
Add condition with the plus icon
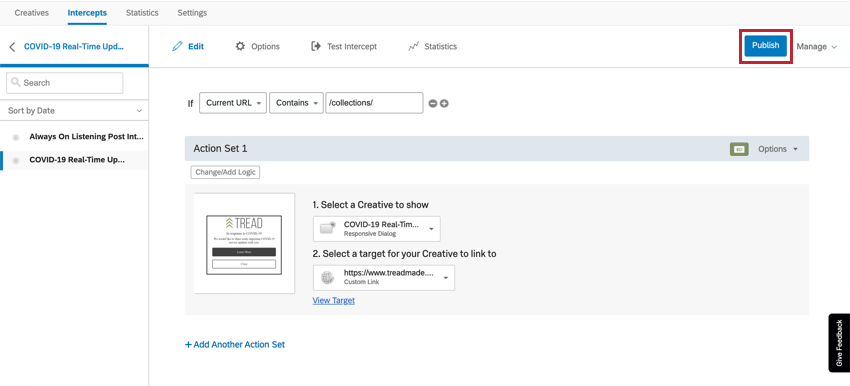coord(444,104)
